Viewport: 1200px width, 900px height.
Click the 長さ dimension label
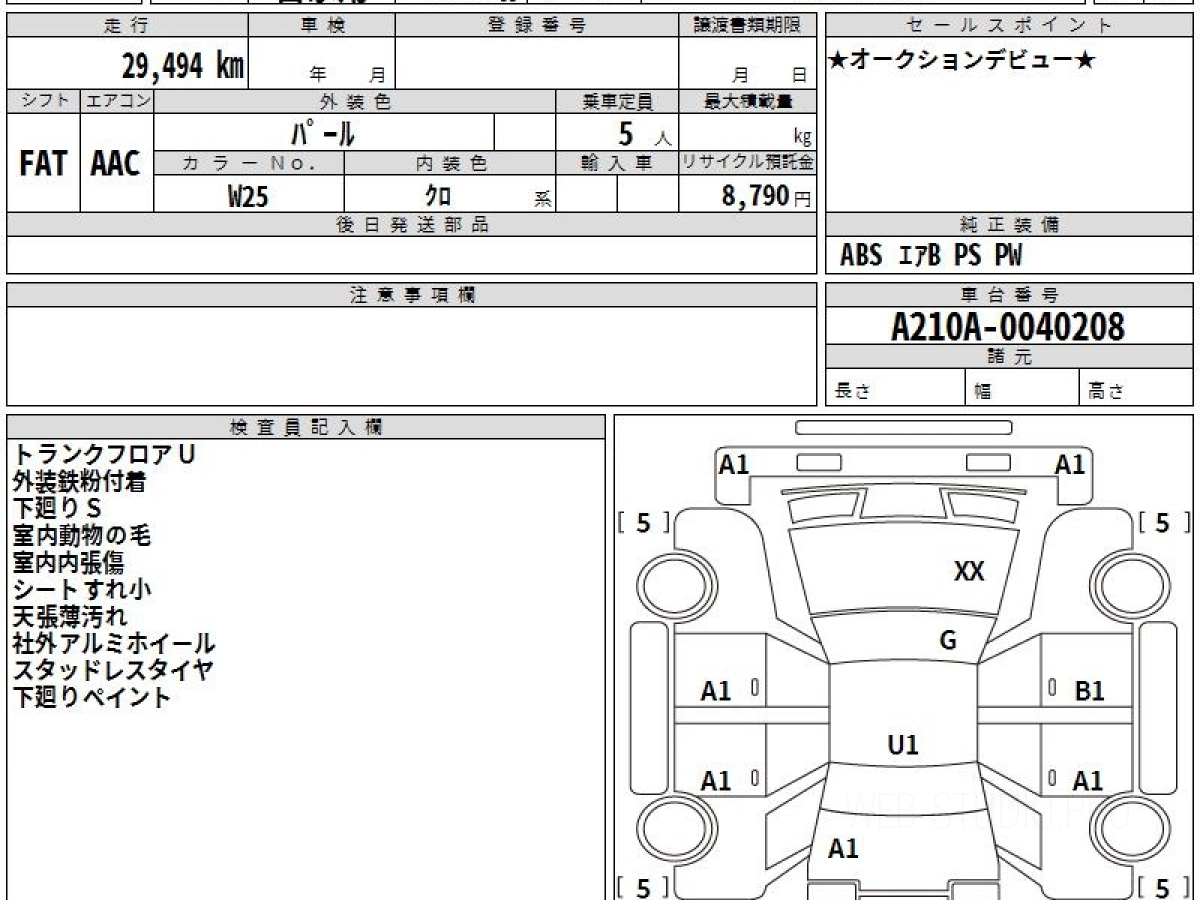pos(853,392)
